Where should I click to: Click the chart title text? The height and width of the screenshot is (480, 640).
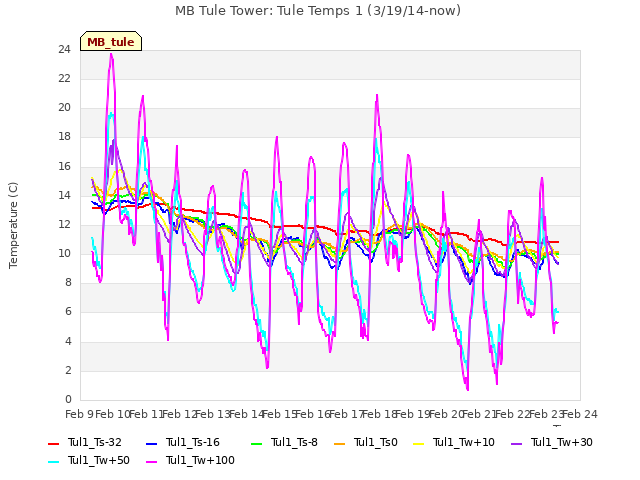pyautogui.click(x=318, y=11)
